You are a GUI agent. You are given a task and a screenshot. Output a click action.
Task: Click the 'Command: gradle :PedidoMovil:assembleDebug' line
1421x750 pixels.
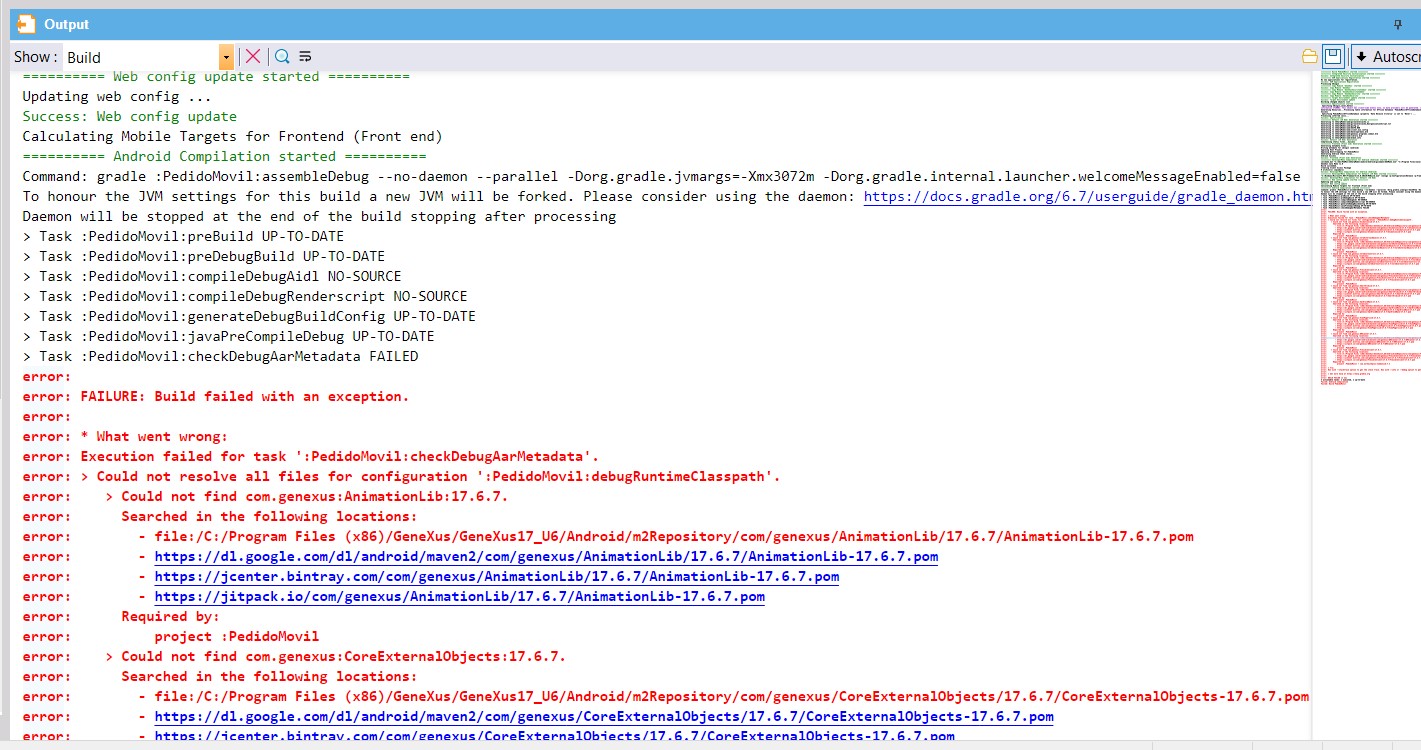coord(661,176)
